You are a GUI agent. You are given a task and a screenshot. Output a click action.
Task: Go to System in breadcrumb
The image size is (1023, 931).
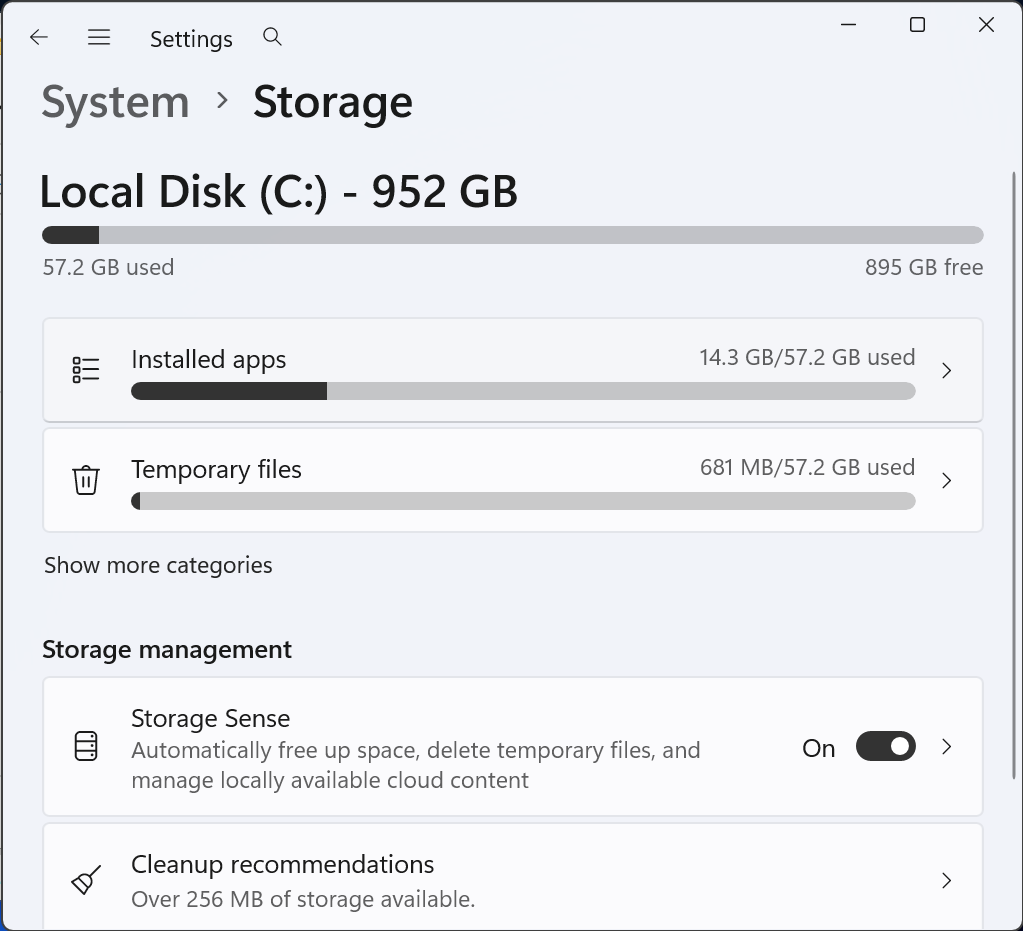click(115, 102)
